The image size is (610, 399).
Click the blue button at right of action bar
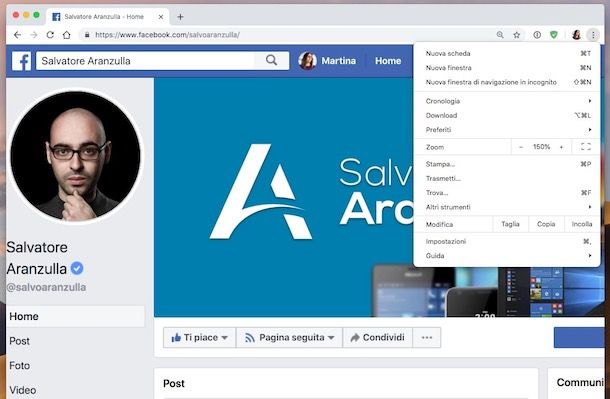pyautogui.click(x=579, y=338)
